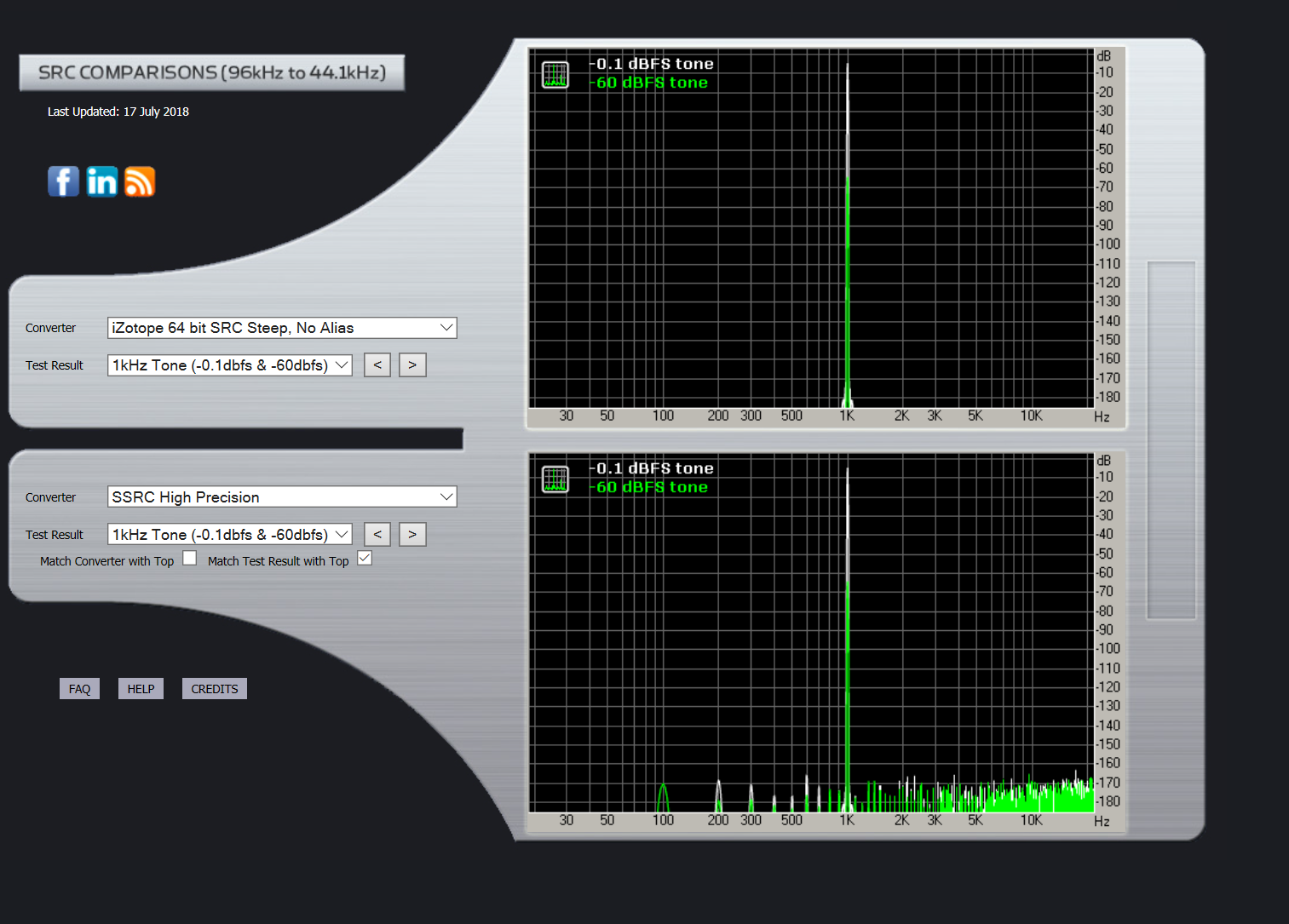Open the Facebook share icon
The image size is (1289, 924).
click(x=64, y=181)
